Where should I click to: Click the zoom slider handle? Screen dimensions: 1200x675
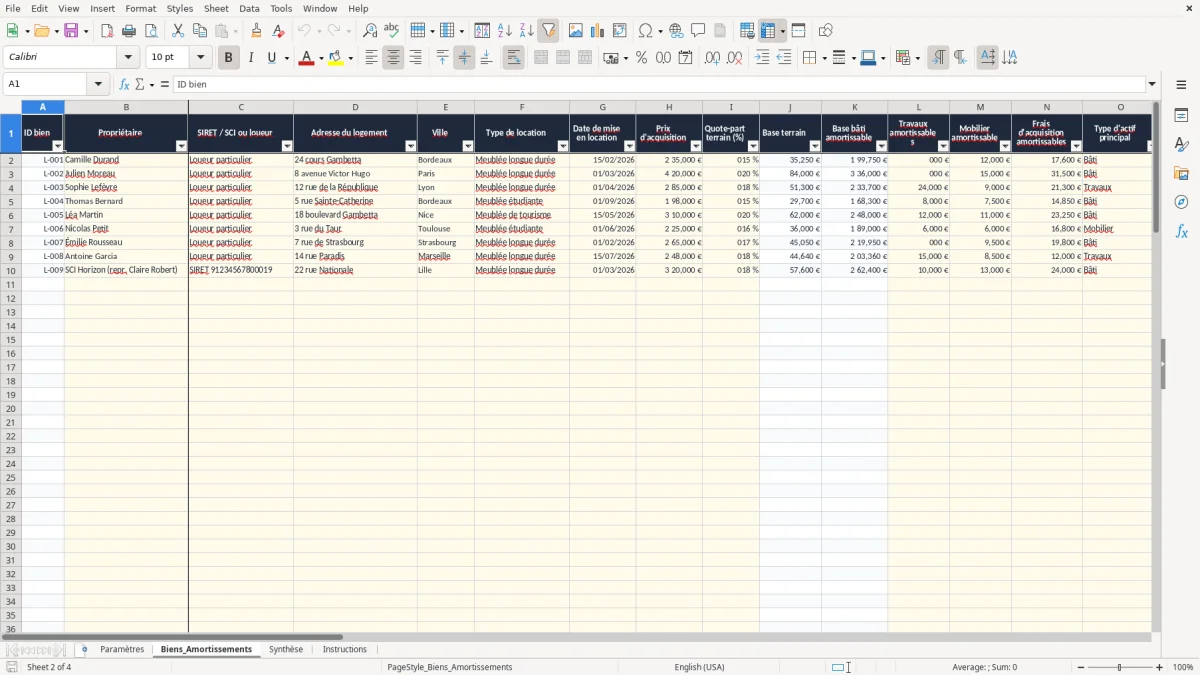coord(1120,667)
